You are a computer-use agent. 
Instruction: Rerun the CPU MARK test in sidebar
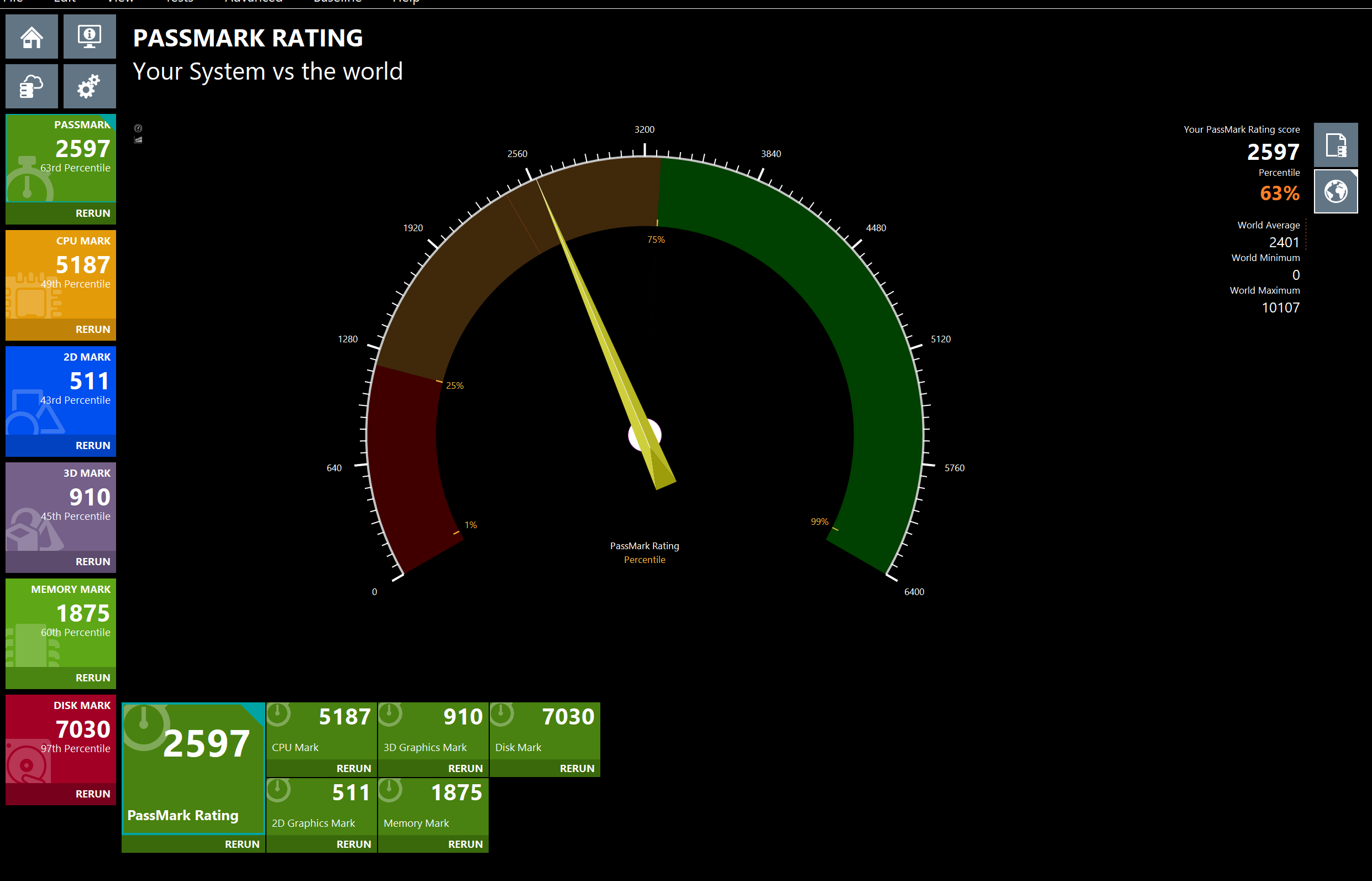[x=61, y=330]
